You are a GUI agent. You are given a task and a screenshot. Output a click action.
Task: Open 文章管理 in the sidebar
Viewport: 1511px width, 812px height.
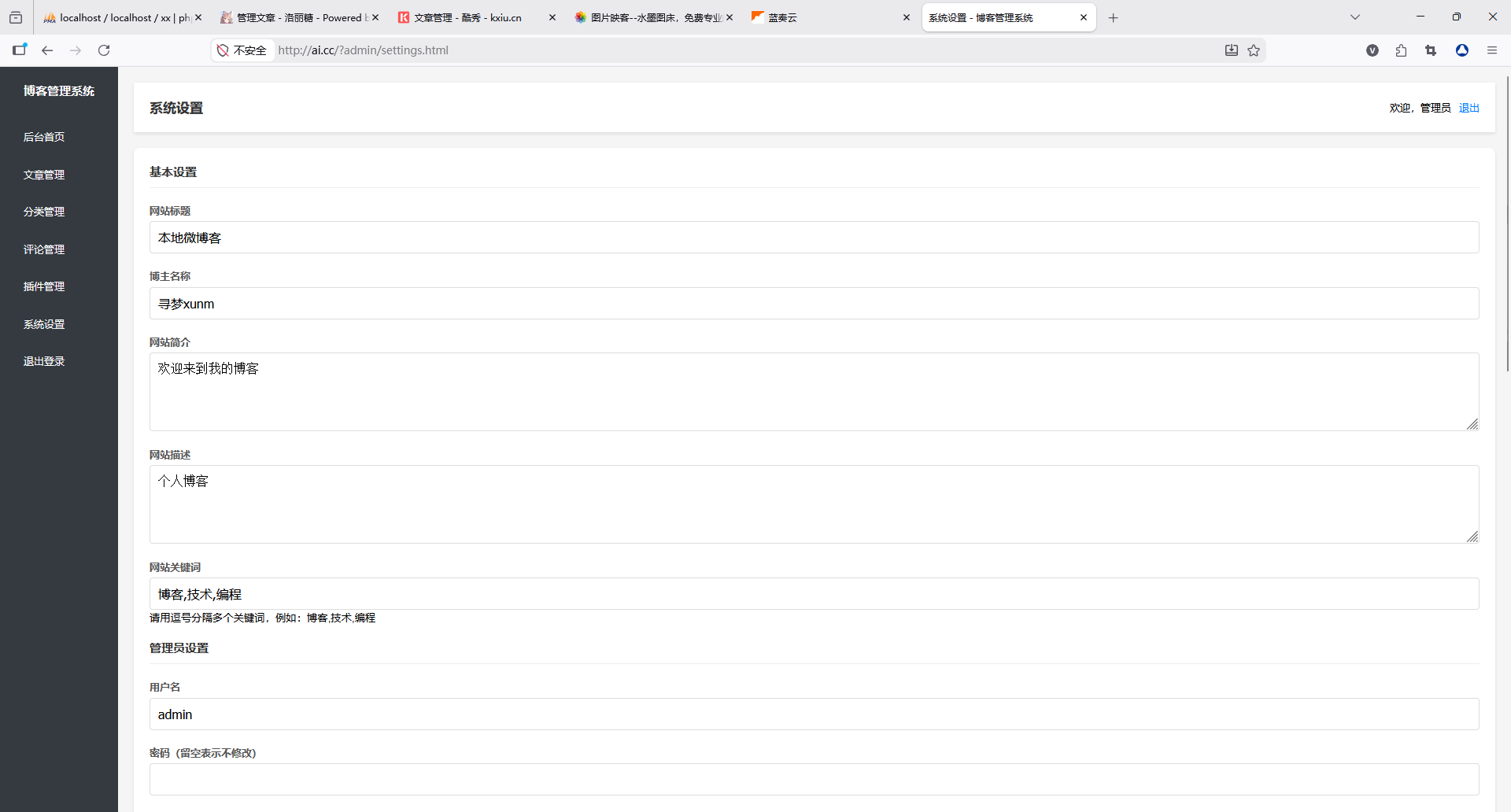pyautogui.click(x=44, y=175)
